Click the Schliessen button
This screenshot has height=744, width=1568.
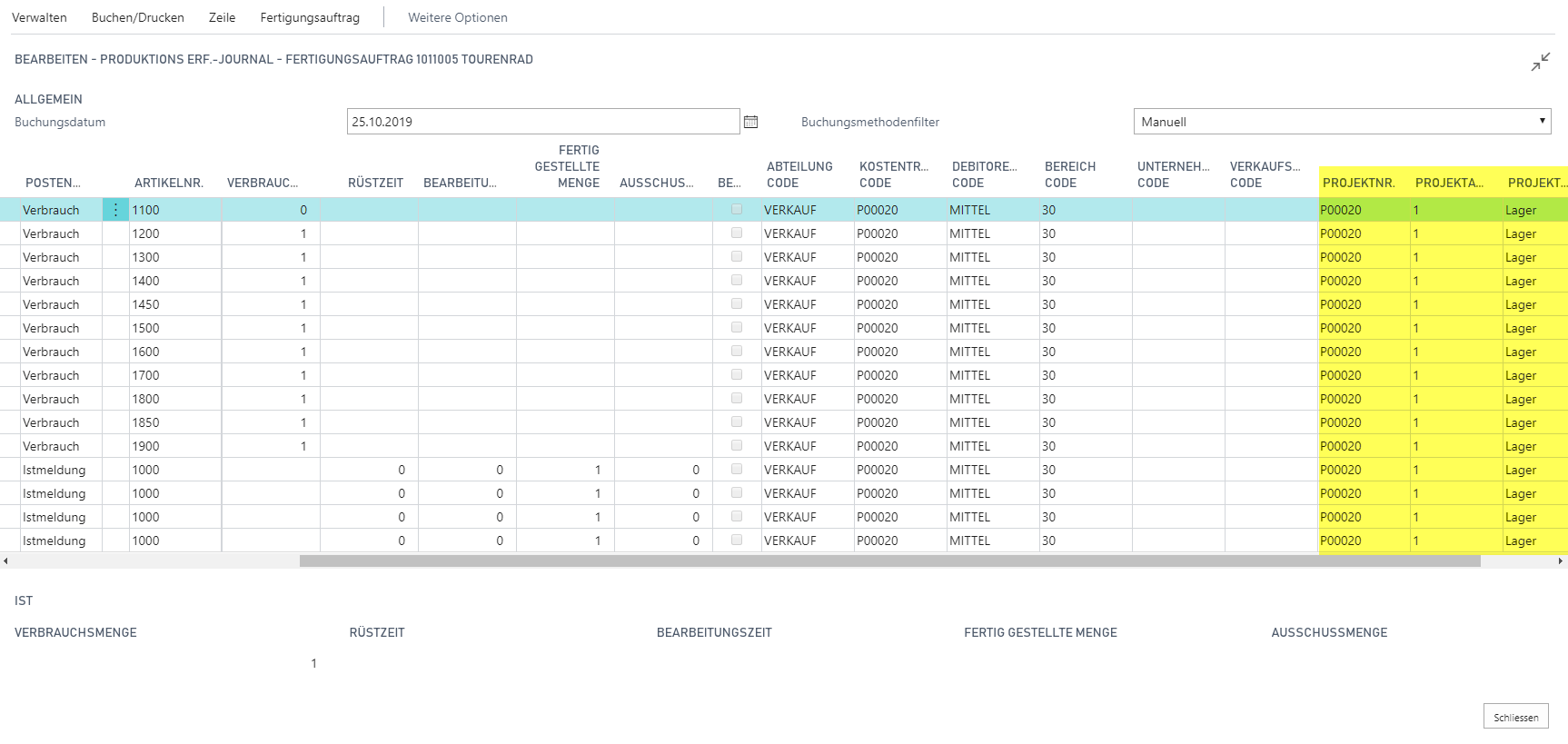point(1515,717)
